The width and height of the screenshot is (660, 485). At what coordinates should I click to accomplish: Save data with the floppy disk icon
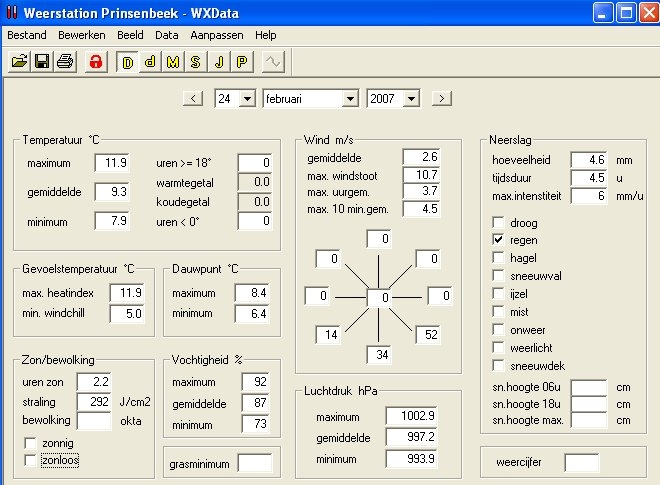pos(42,62)
